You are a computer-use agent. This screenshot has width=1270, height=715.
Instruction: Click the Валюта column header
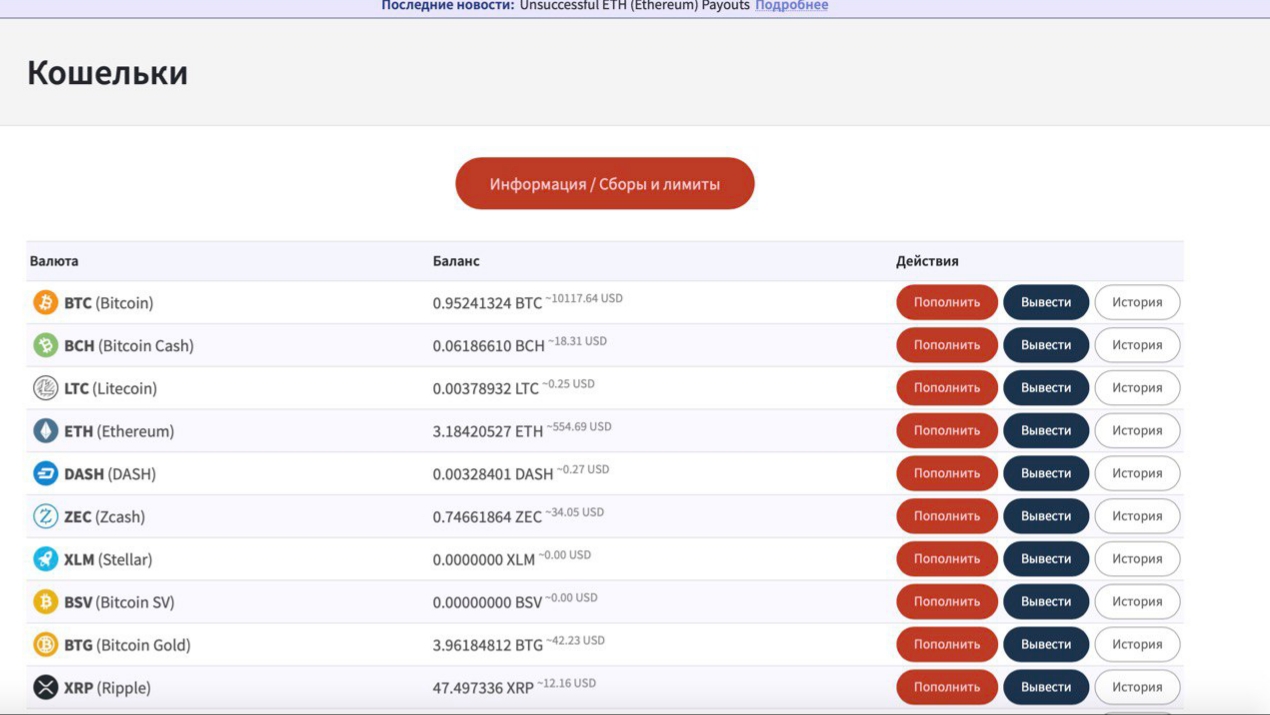[54, 261]
